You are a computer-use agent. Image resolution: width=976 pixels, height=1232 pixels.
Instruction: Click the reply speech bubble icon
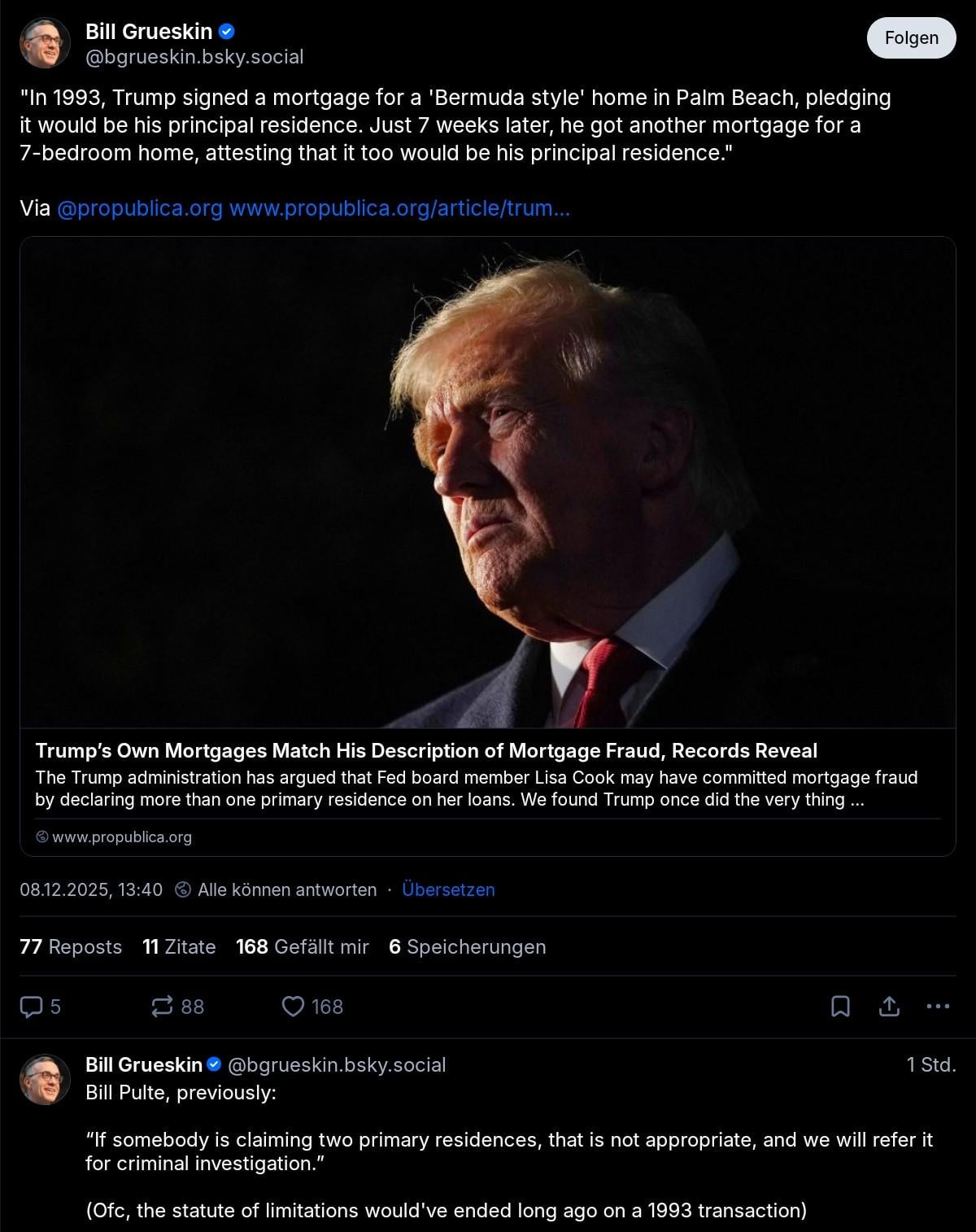[x=31, y=1007]
